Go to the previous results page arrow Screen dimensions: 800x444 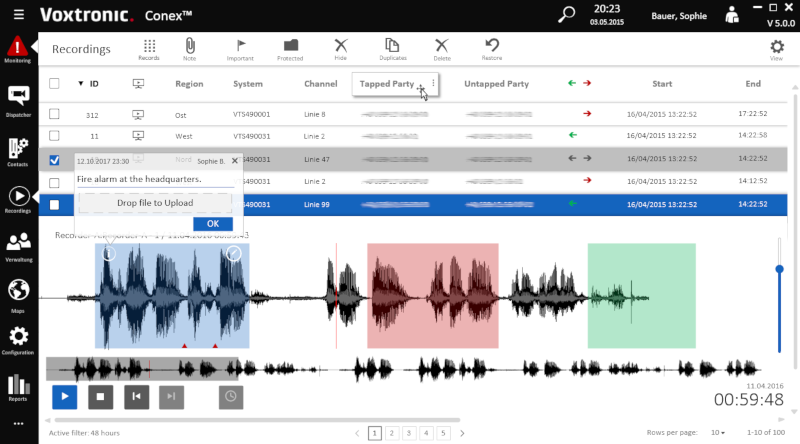click(357, 433)
